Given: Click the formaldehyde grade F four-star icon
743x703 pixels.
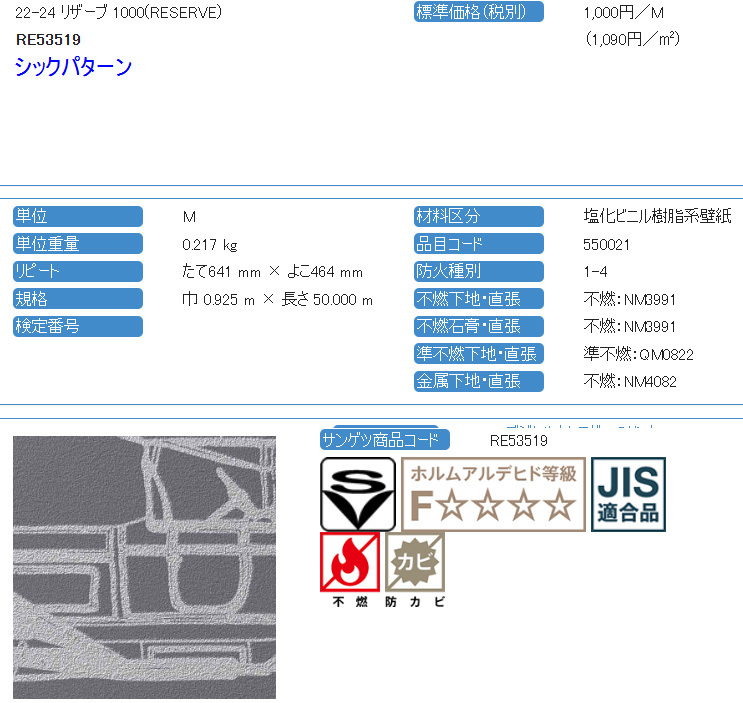Looking at the screenshot, I should (x=493, y=494).
